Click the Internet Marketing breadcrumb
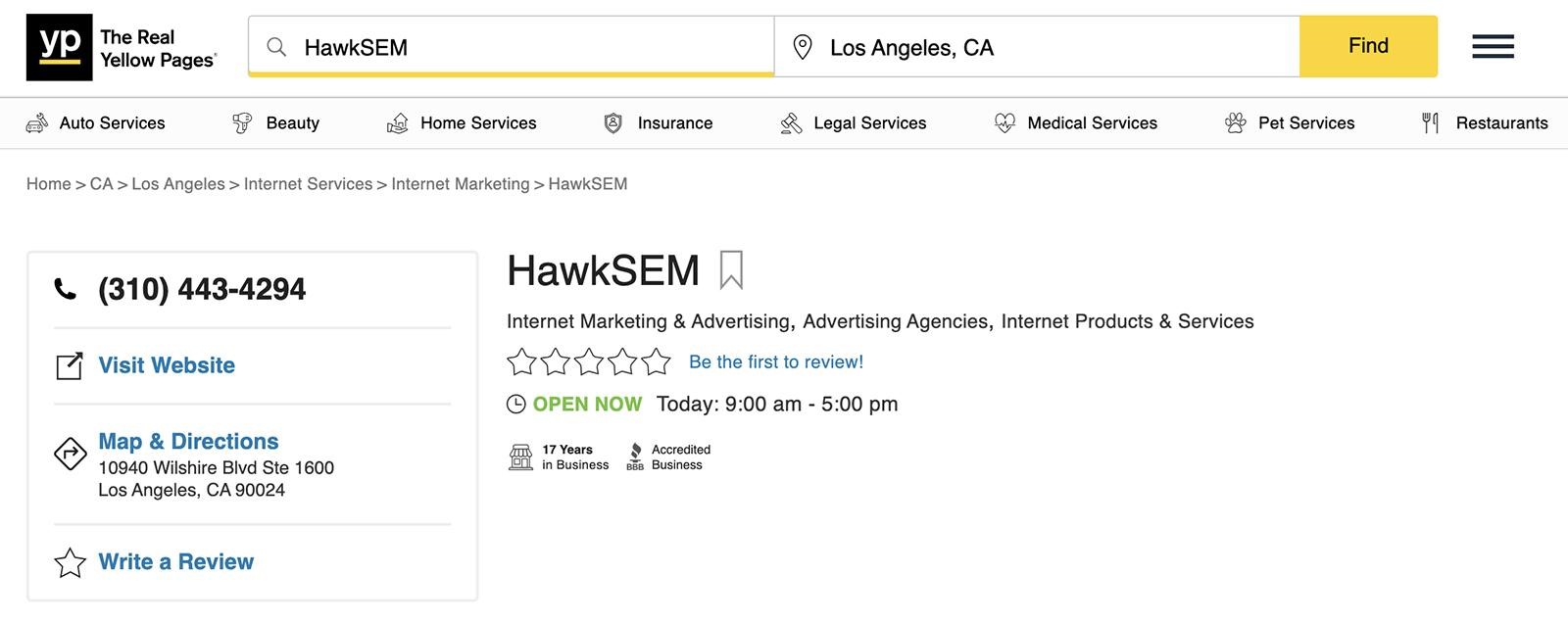The width and height of the screenshot is (1568, 624). coord(461,184)
